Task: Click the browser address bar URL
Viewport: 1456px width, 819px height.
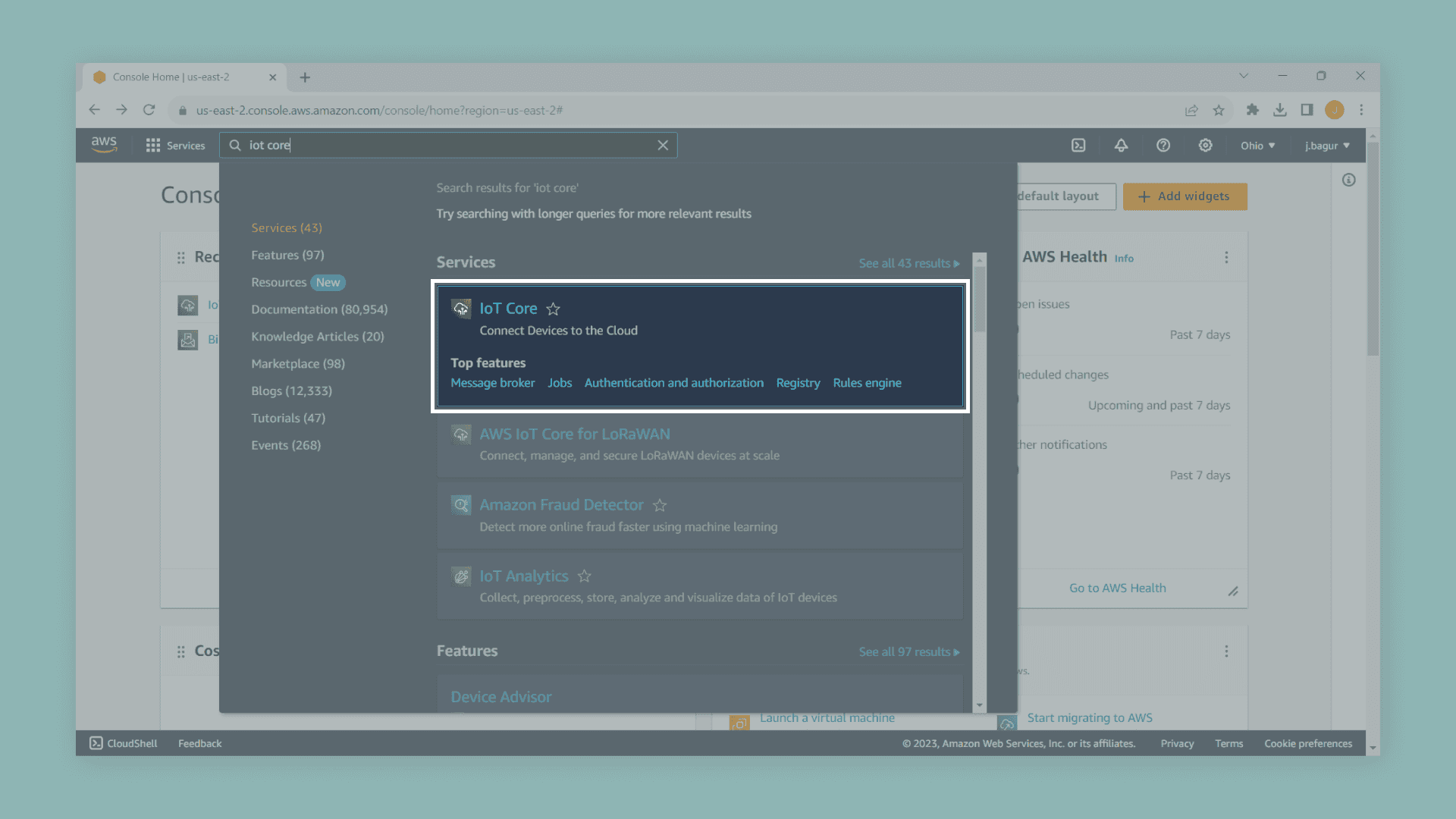Action: click(379, 111)
